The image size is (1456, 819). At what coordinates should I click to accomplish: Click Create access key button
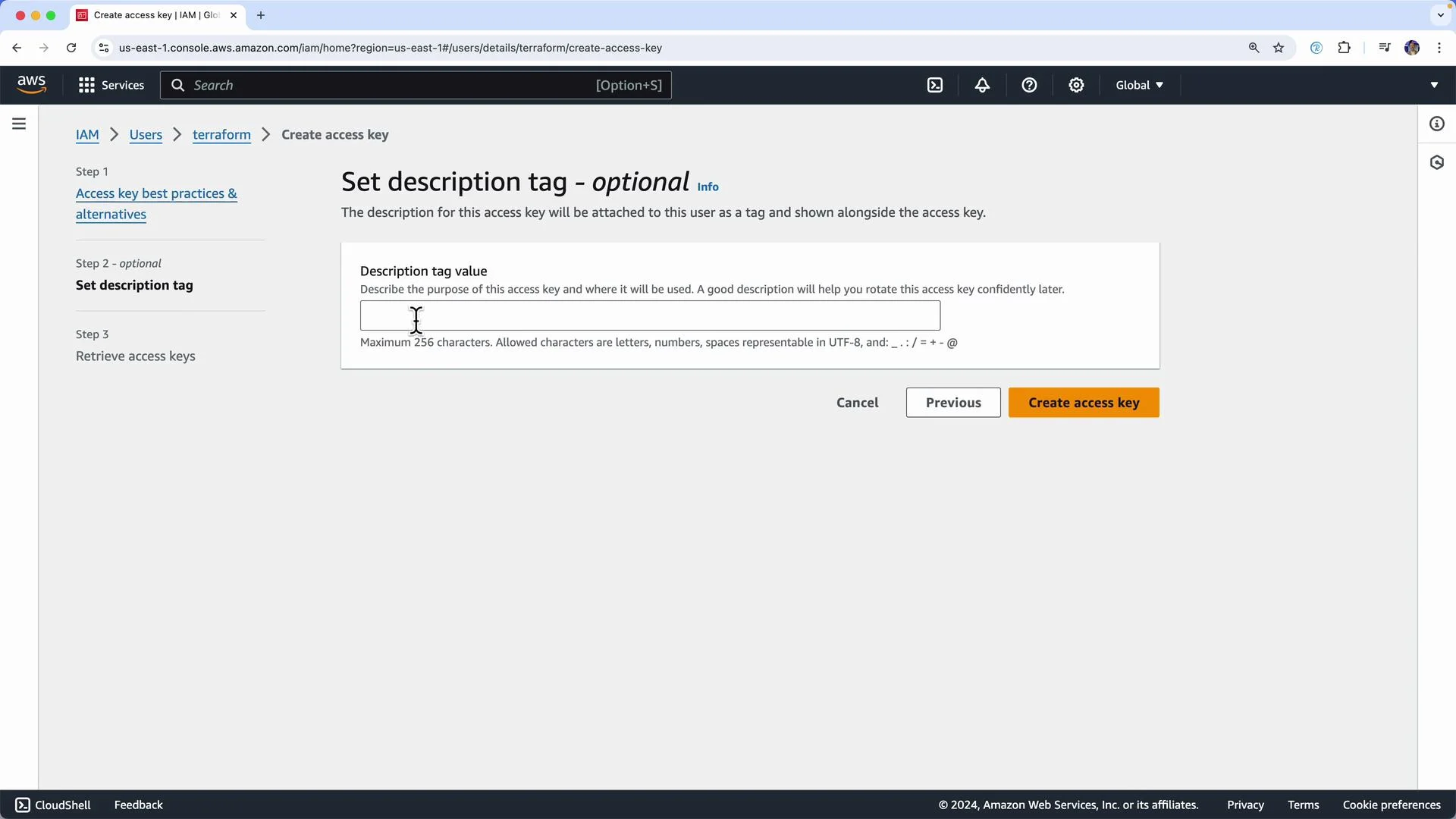tap(1084, 403)
